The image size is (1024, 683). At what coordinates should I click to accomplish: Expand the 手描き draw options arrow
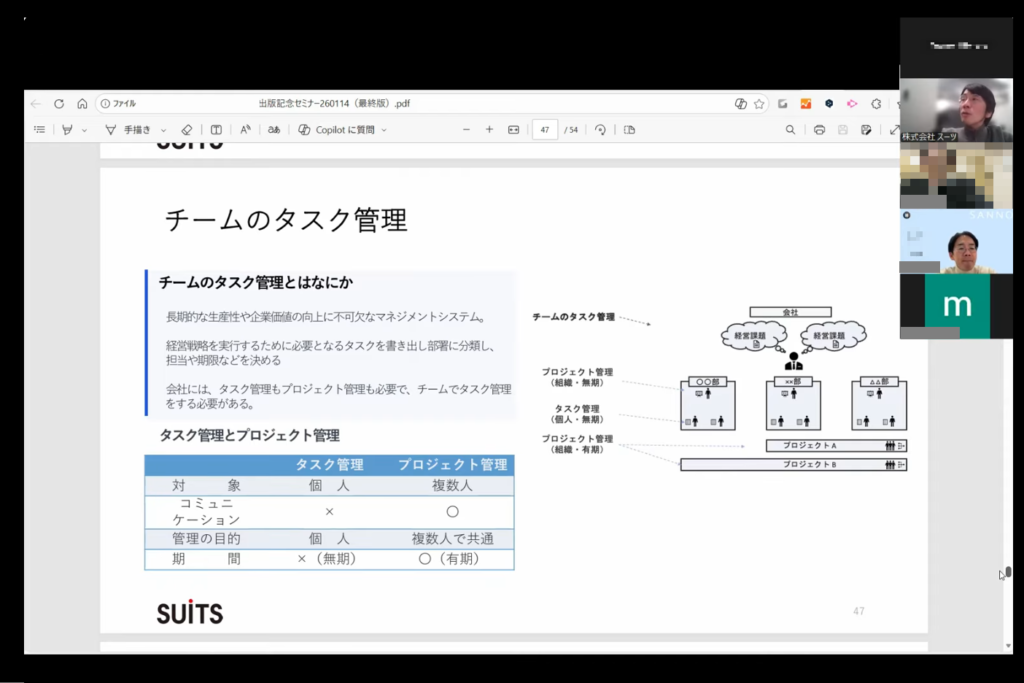tap(163, 130)
